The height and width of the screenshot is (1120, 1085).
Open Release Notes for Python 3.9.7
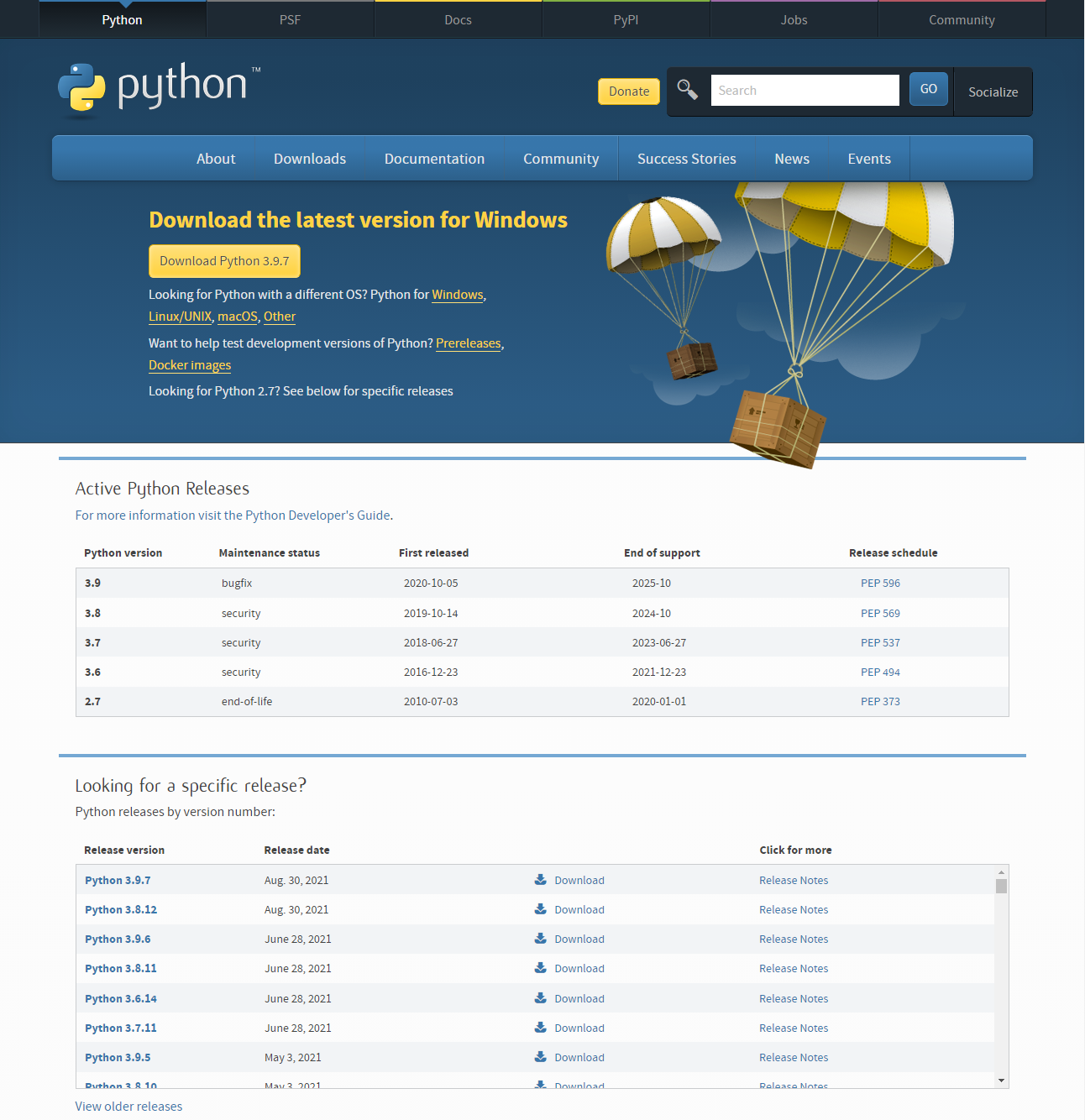[x=793, y=879]
